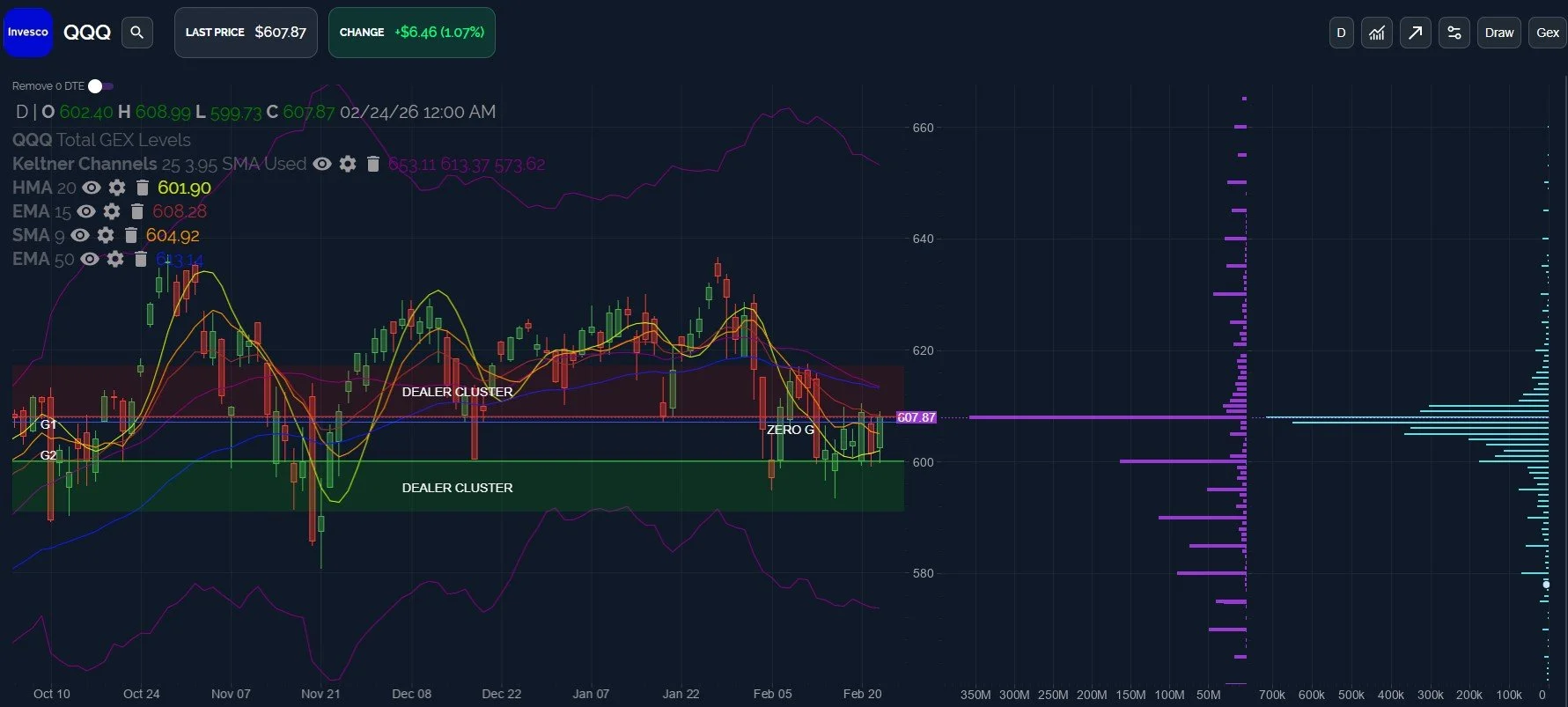Click the CHANGE +$6.46 box
The image size is (1568, 707).
coord(412,33)
